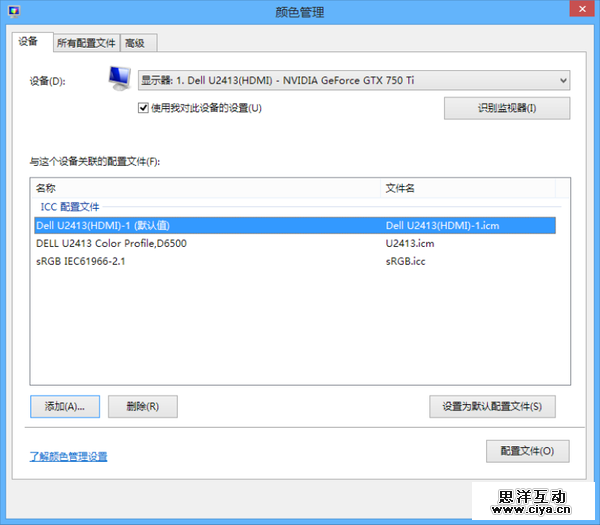Screen dimensions: 600x525
Task: Go to the 高级 tab
Action: click(135, 43)
